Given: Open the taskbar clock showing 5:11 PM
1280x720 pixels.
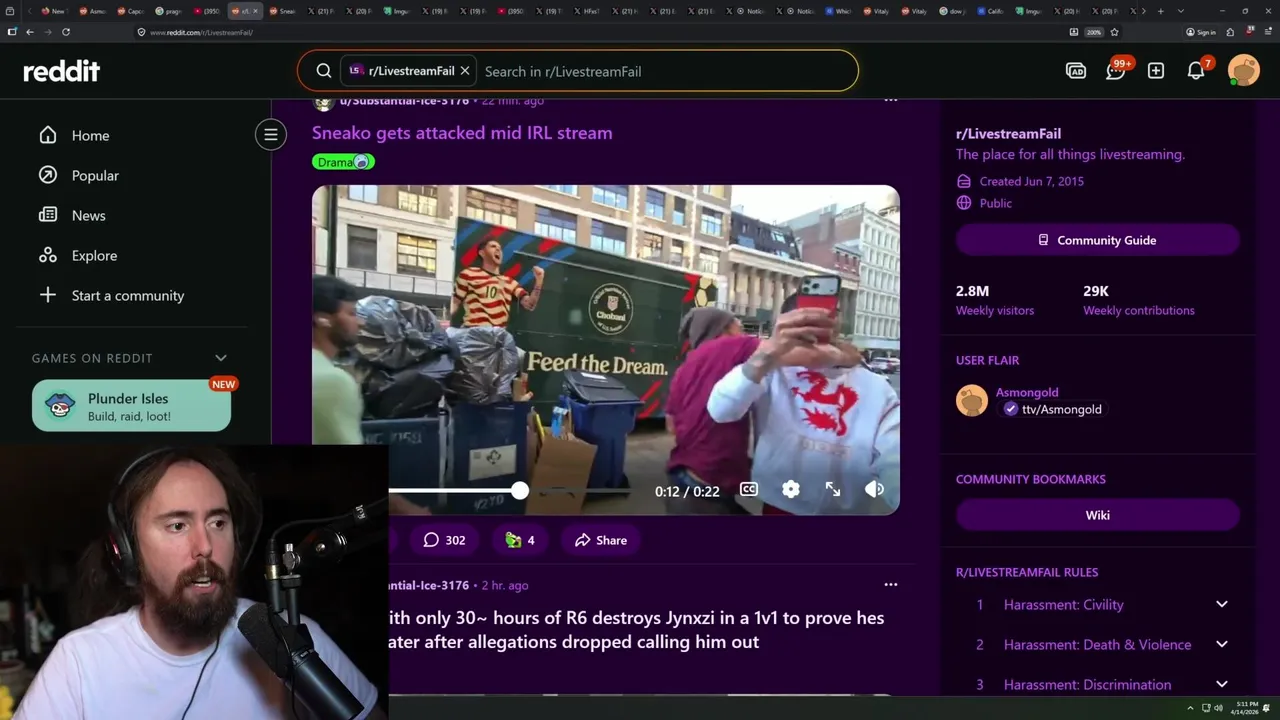Looking at the screenshot, I should pyautogui.click(x=1247, y=708).
